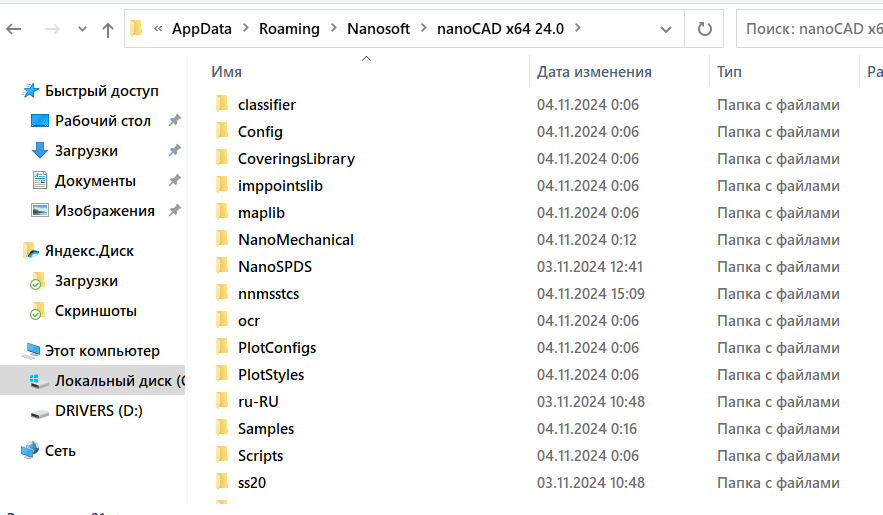The width and height of the screenshot is (883, 515).
Task: Expand chevron after Roaming breadcrumb
Action: (x=333, y=28)
